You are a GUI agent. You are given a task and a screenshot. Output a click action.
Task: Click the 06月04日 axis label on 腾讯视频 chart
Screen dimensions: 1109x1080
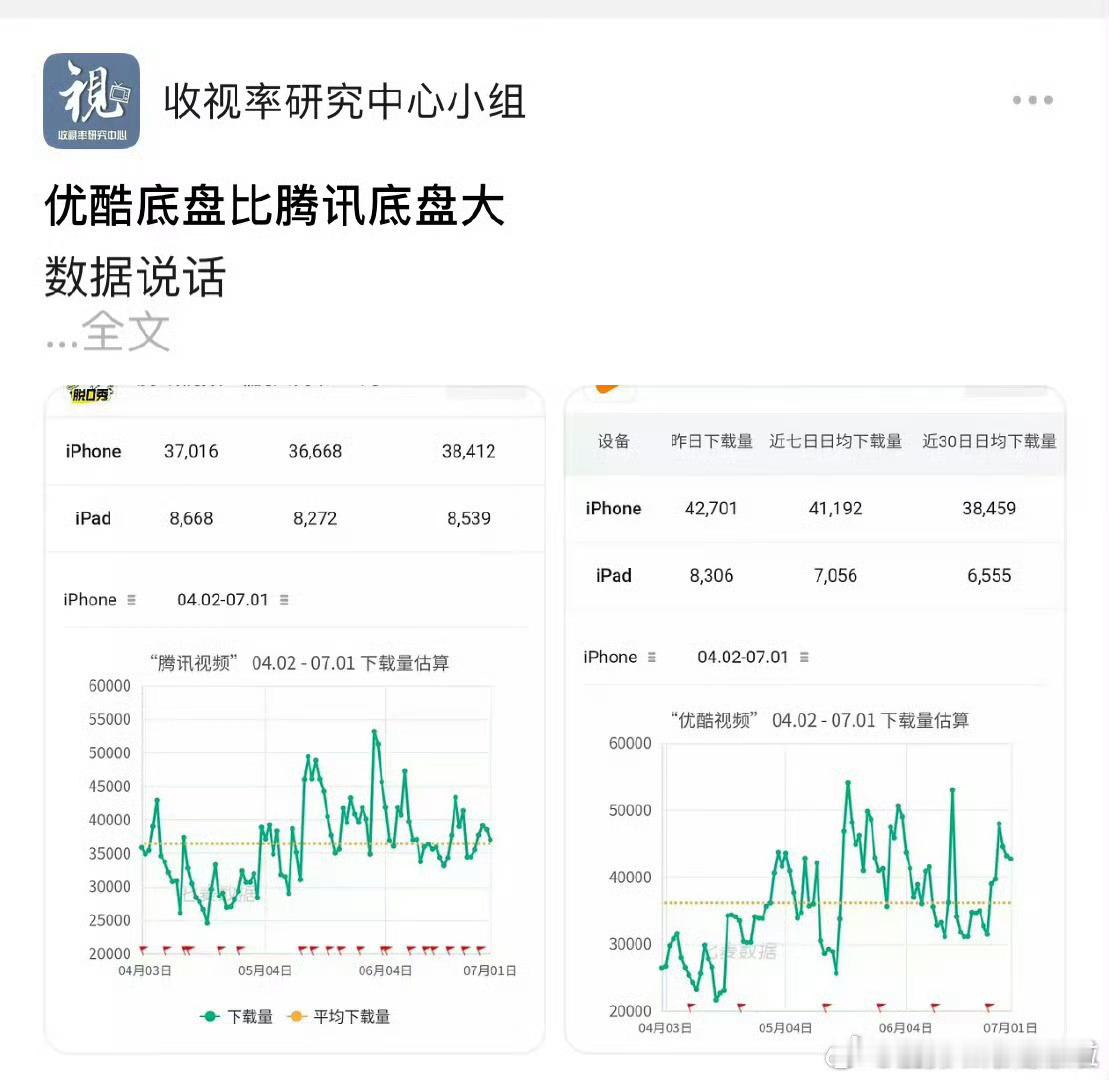(385, 970)
